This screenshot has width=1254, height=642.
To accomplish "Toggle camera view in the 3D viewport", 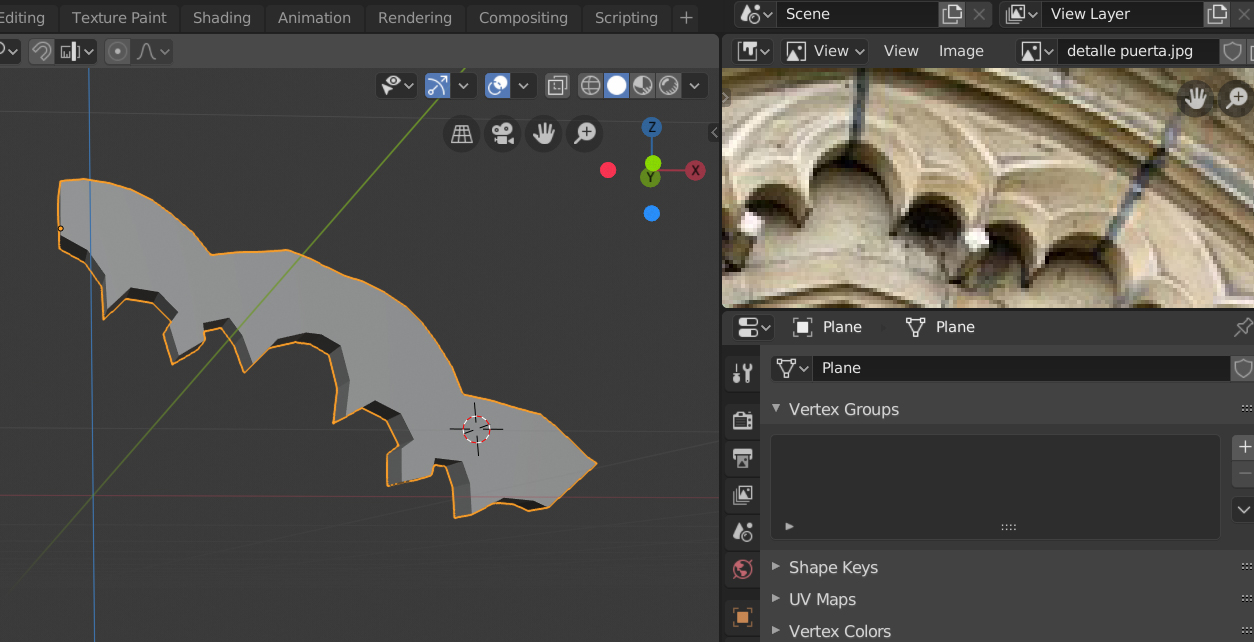I will tap(502, 133).
